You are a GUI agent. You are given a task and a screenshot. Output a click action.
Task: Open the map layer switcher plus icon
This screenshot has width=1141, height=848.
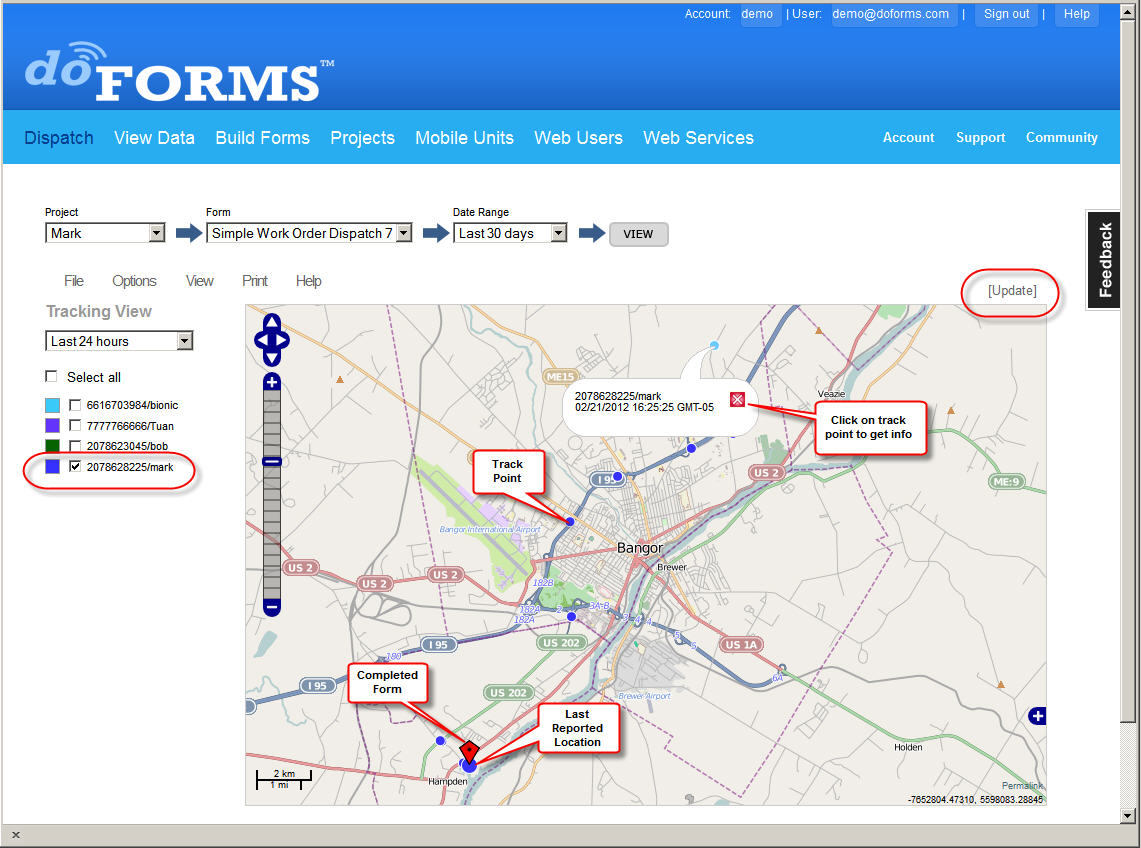[1037, 716]
